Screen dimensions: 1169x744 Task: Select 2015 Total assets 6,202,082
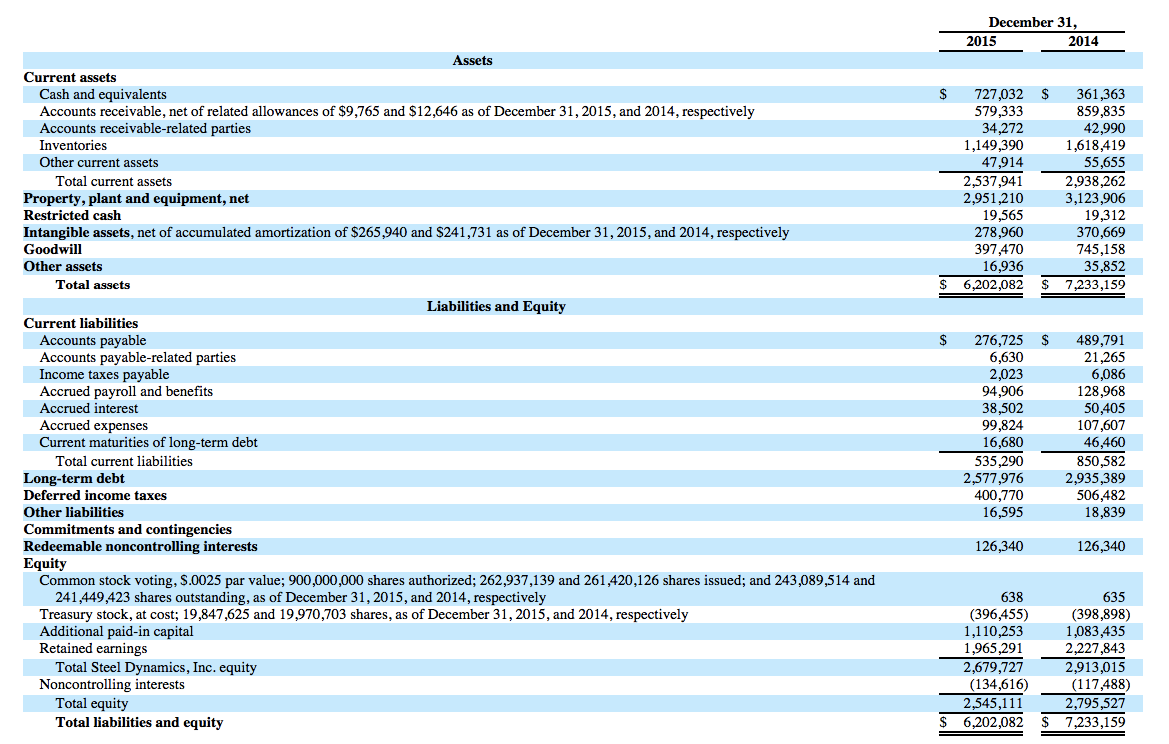(x=993, y=285)
